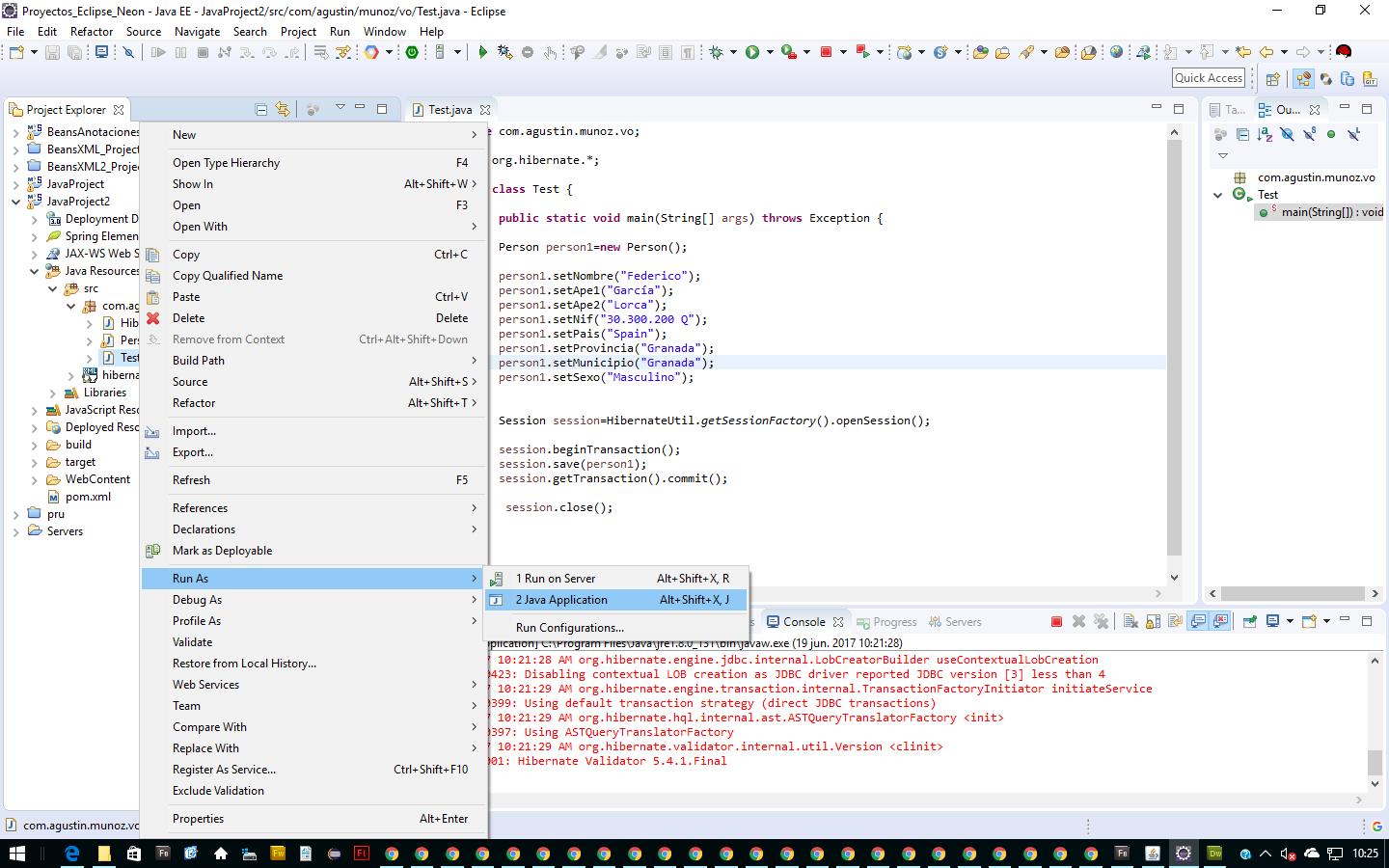
Task: Open the Debug toolbar button dropdown arrow
Action: 733,52
